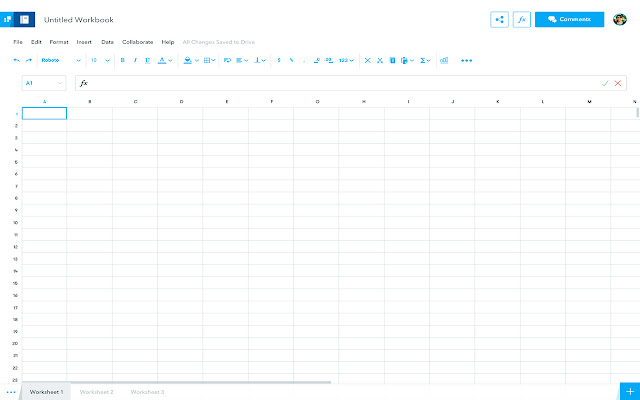
Task: Insert a chart
Action: pyautogui.click(x=444, y=60)
